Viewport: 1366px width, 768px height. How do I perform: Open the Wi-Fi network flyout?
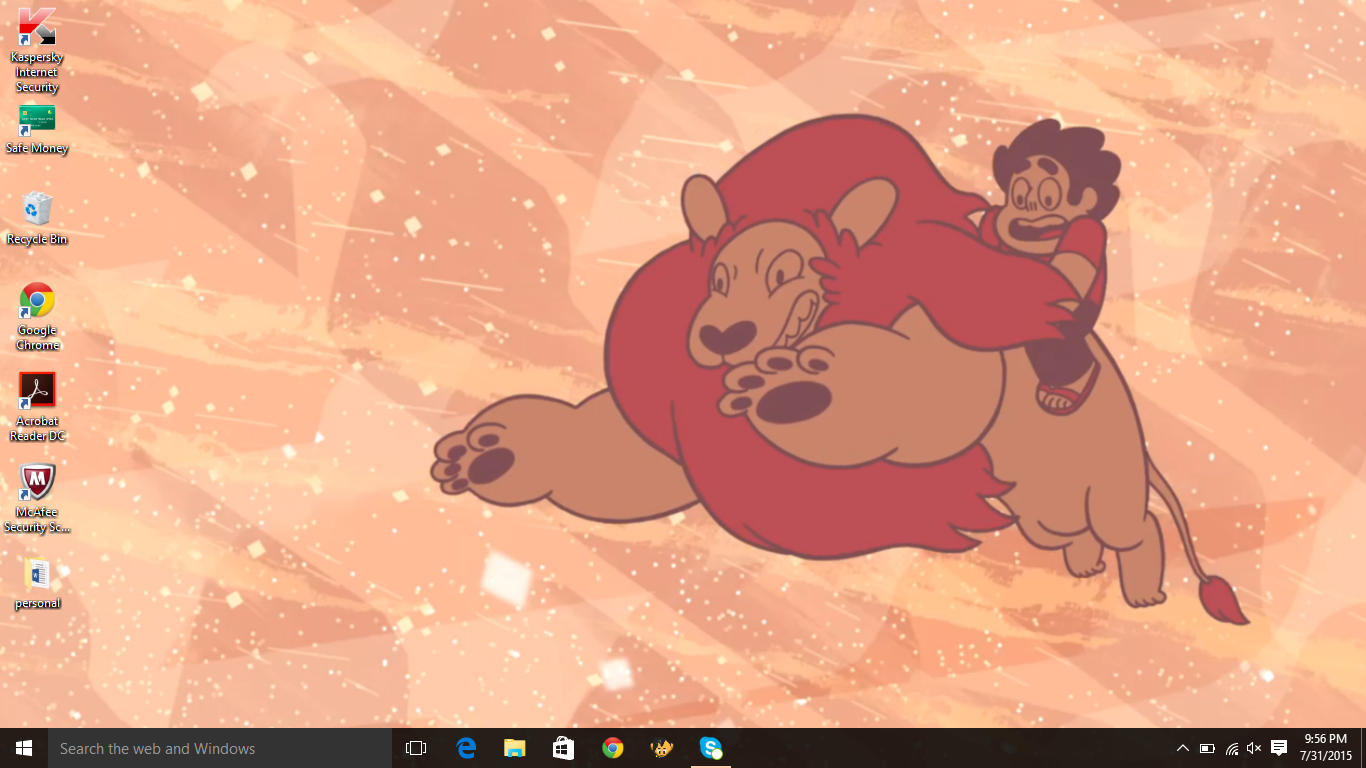[1231, 748]
